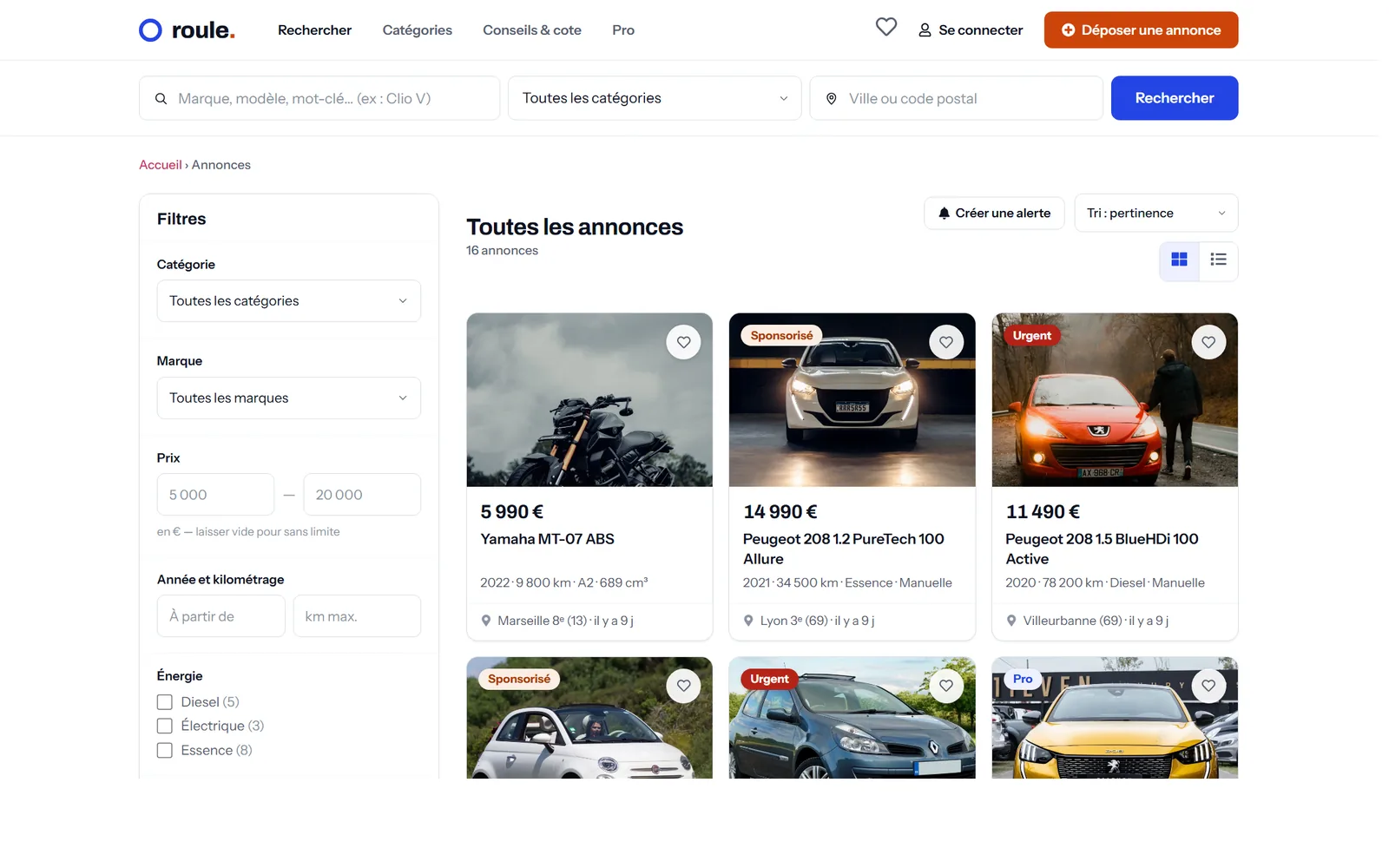
Task: Click the 14 990 € price
Action: click(780, 512)
